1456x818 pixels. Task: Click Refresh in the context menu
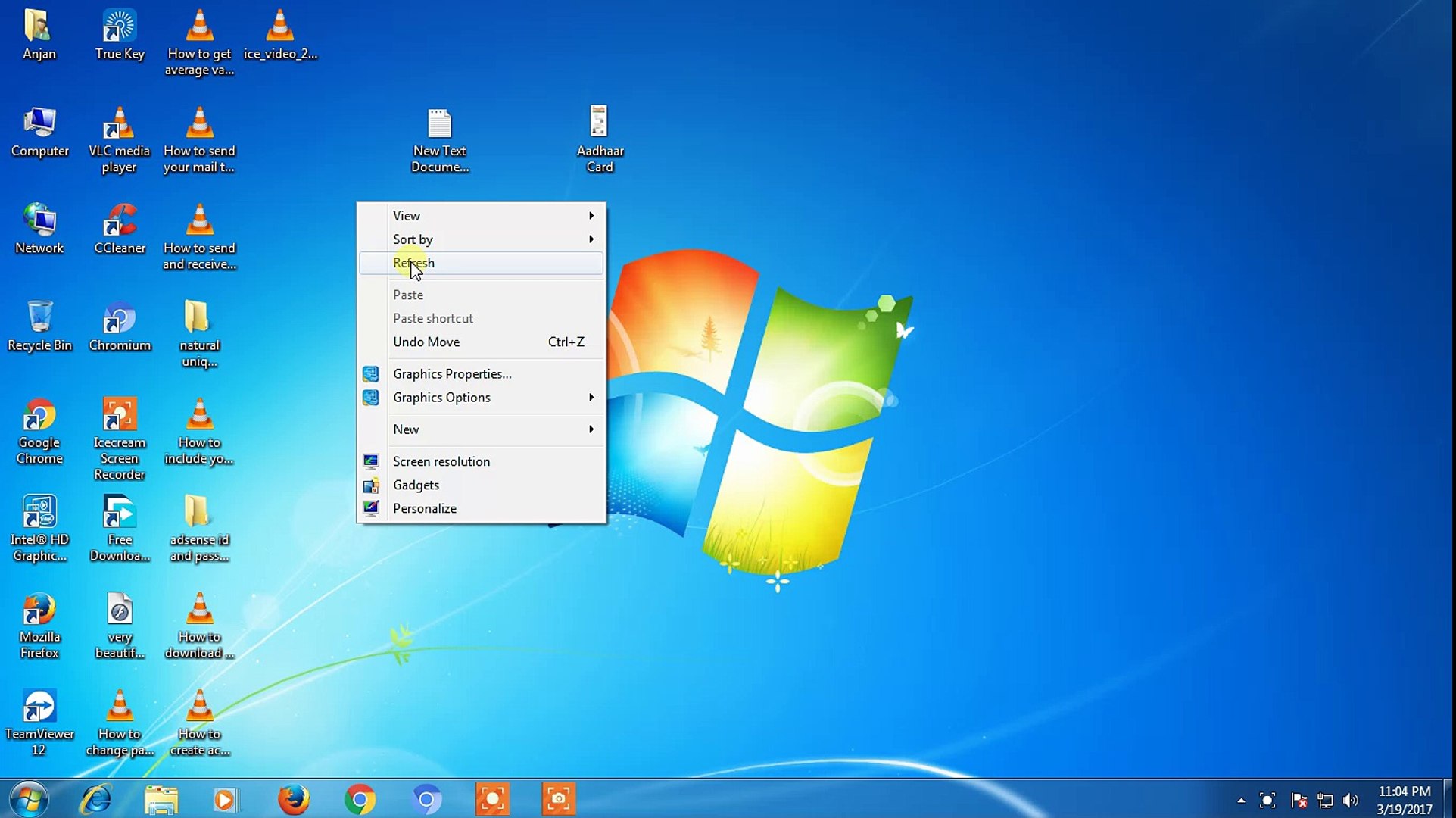tap(413, 263)
